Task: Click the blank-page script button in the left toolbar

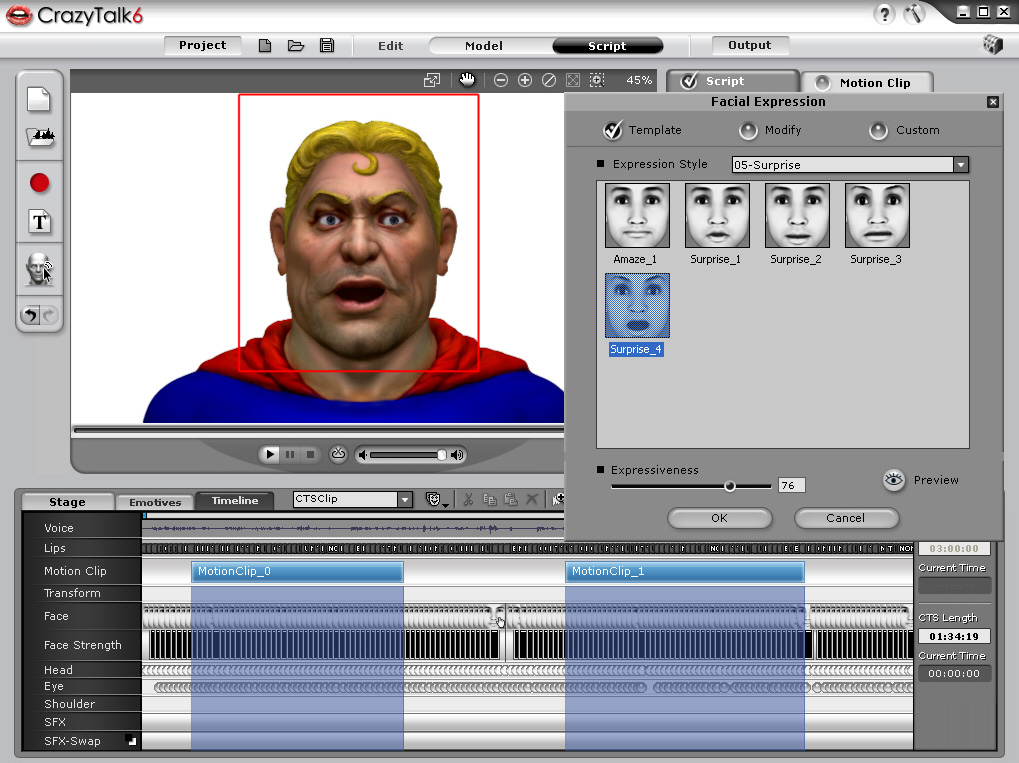Action: click(39, 99)
